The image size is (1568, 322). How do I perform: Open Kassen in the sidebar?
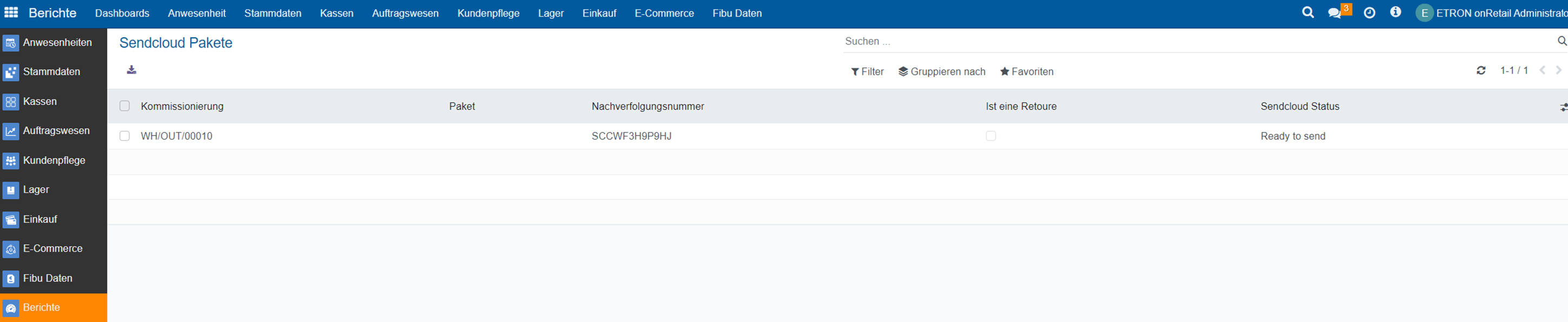click(40, 101)
